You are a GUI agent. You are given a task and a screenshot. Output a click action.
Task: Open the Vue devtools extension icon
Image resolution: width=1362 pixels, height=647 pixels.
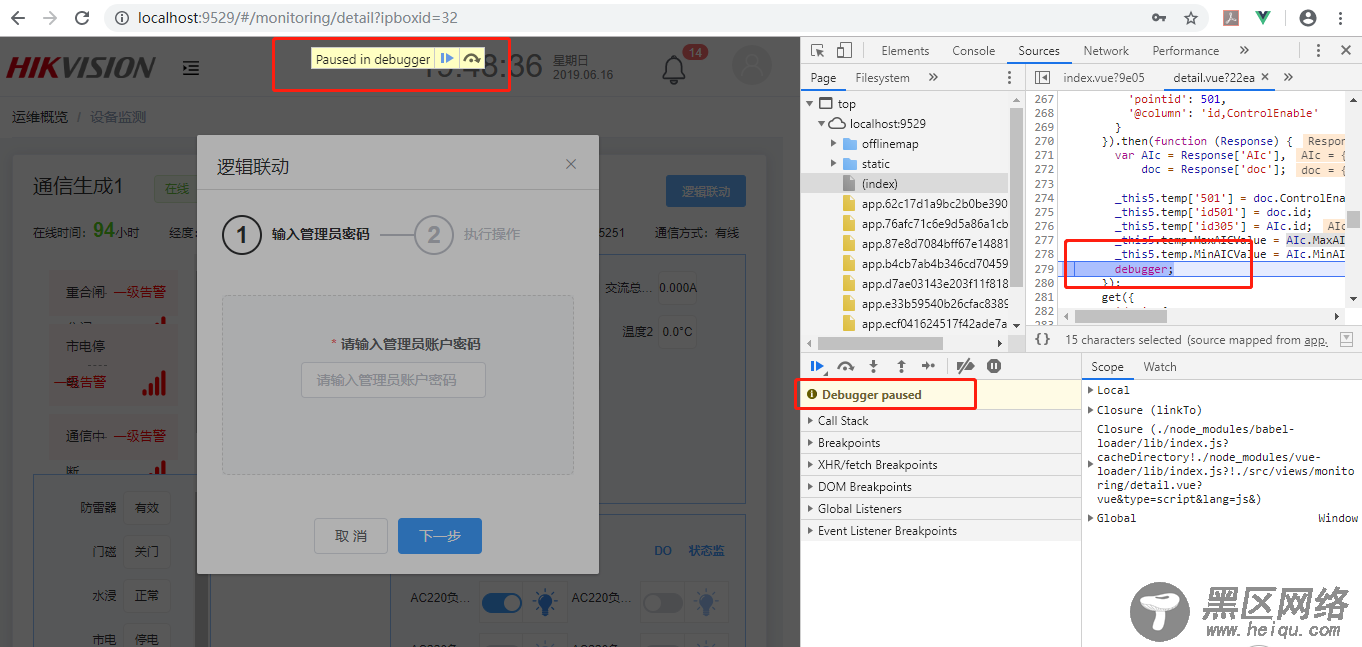pos(1263,18)
